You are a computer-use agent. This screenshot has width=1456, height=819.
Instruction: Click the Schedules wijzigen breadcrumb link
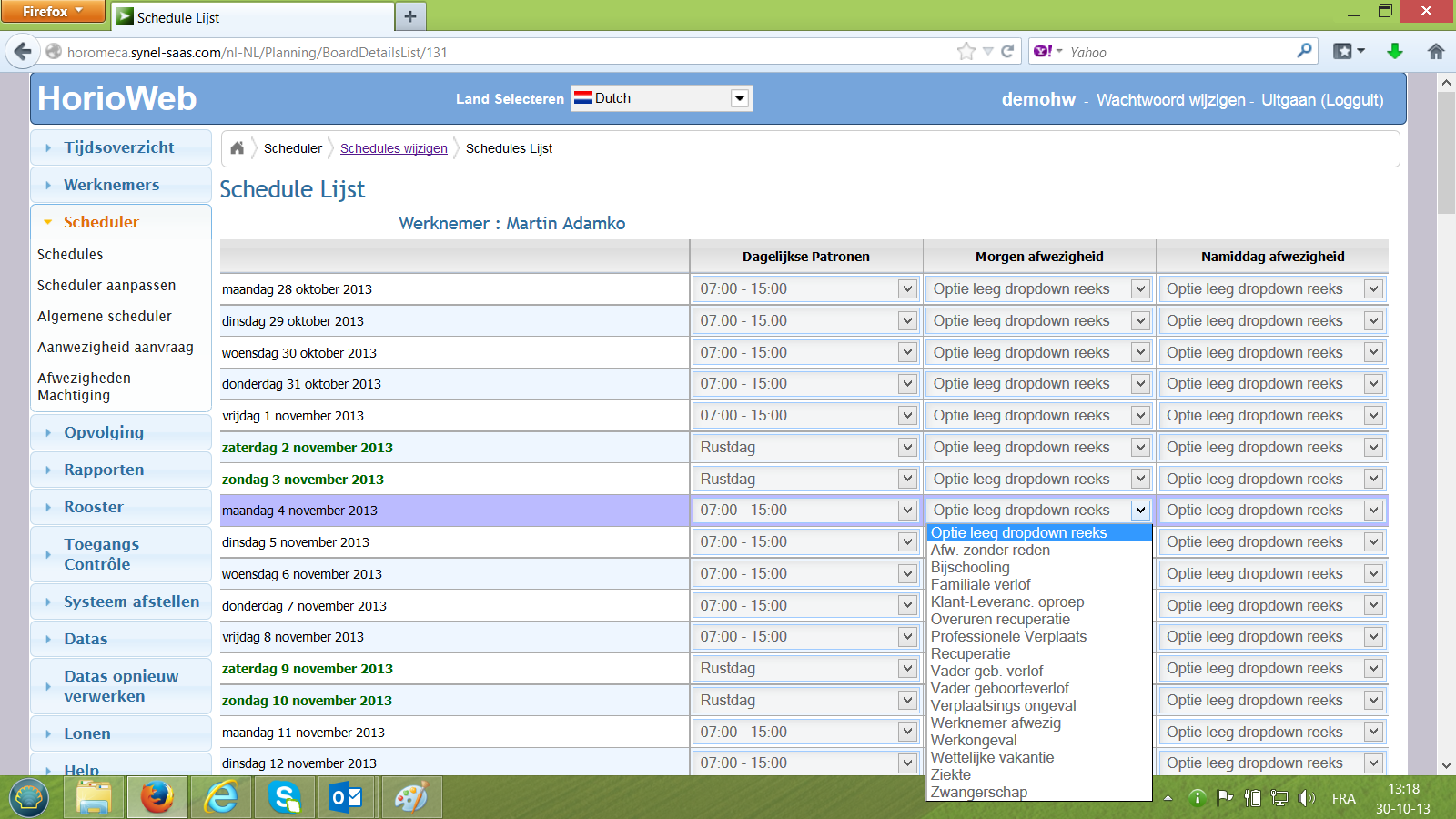click(394, 148)
